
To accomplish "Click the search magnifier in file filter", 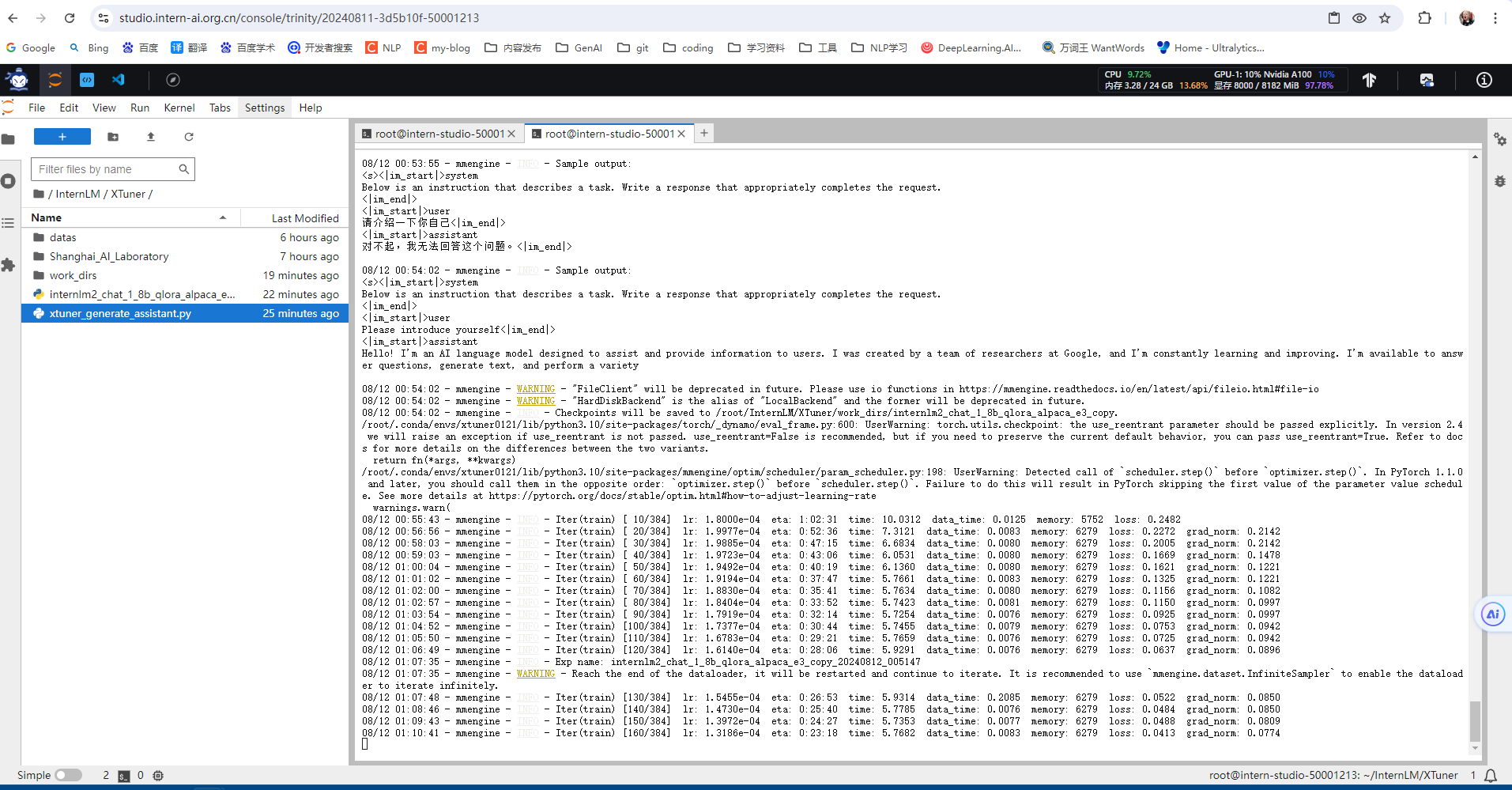I will pyautogui.click(x=184, y=169).
